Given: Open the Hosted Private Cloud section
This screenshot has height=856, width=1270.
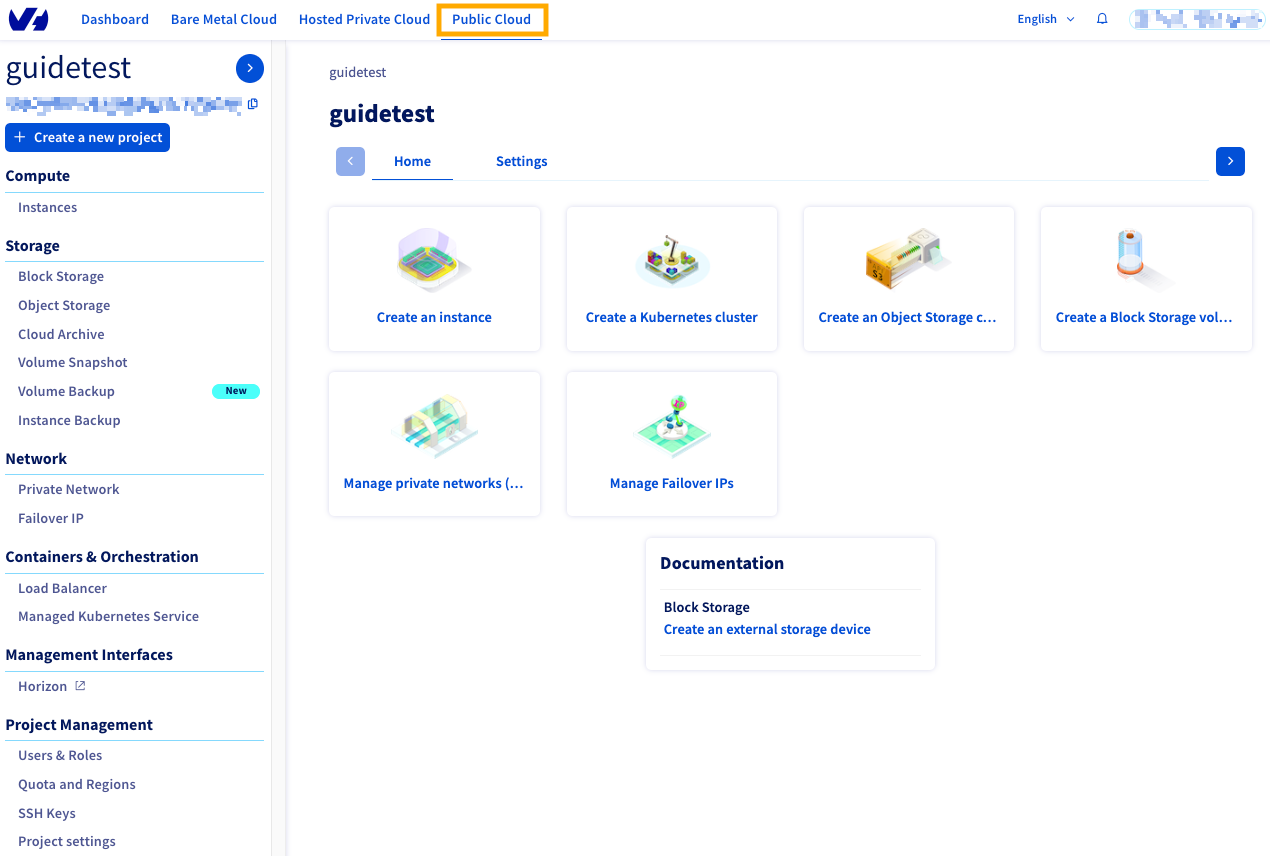Looking at the screenshot, I should 363,18.
